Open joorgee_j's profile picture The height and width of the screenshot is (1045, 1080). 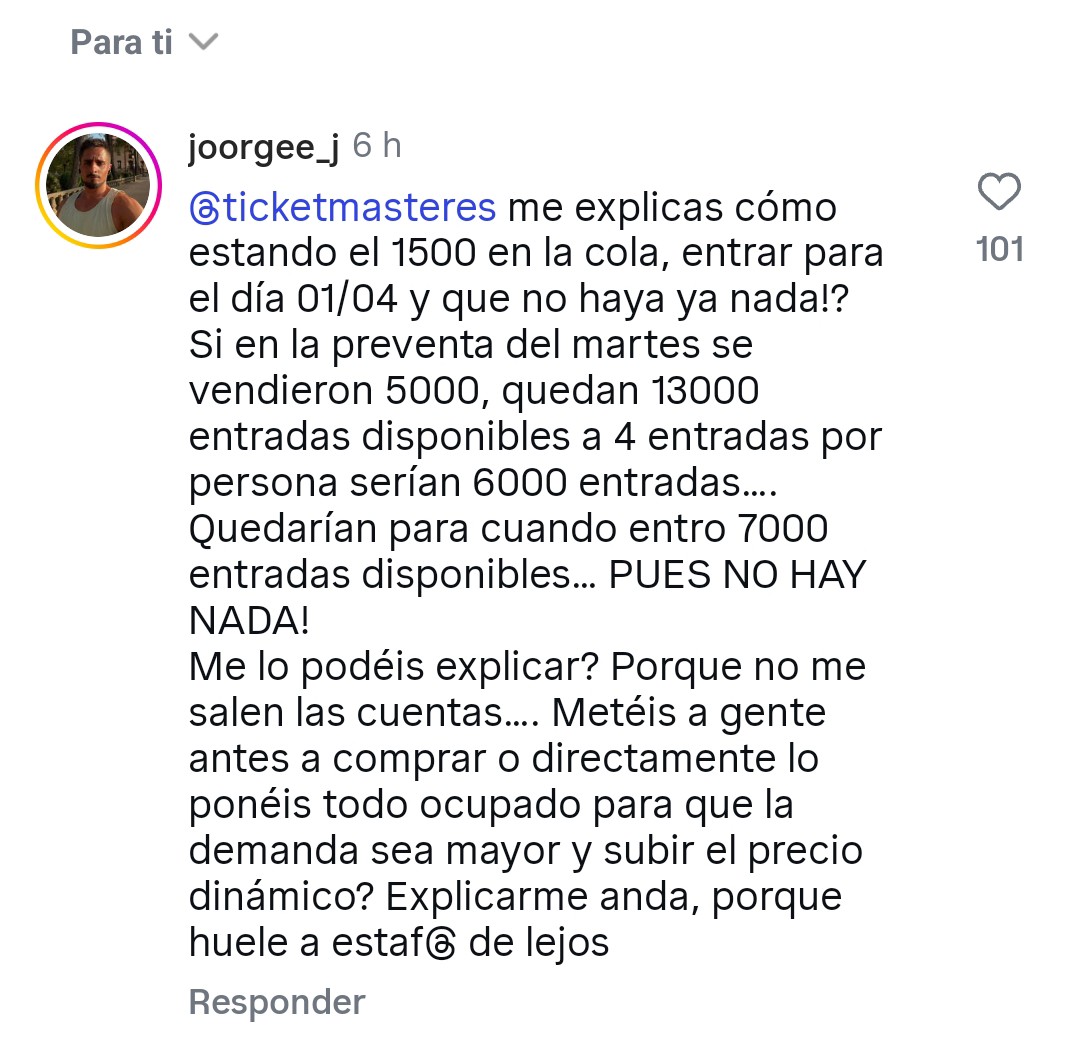pyautogui.click(x=98, y=184)
